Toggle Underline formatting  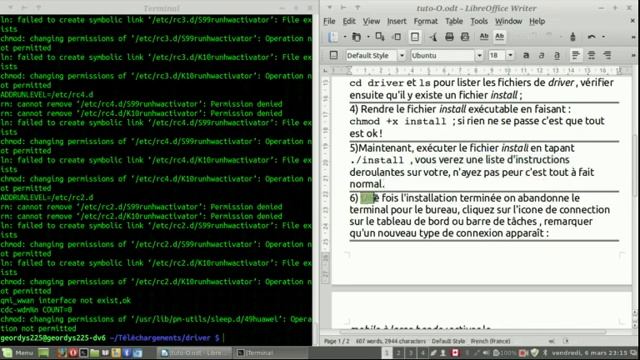coord(557,55)
